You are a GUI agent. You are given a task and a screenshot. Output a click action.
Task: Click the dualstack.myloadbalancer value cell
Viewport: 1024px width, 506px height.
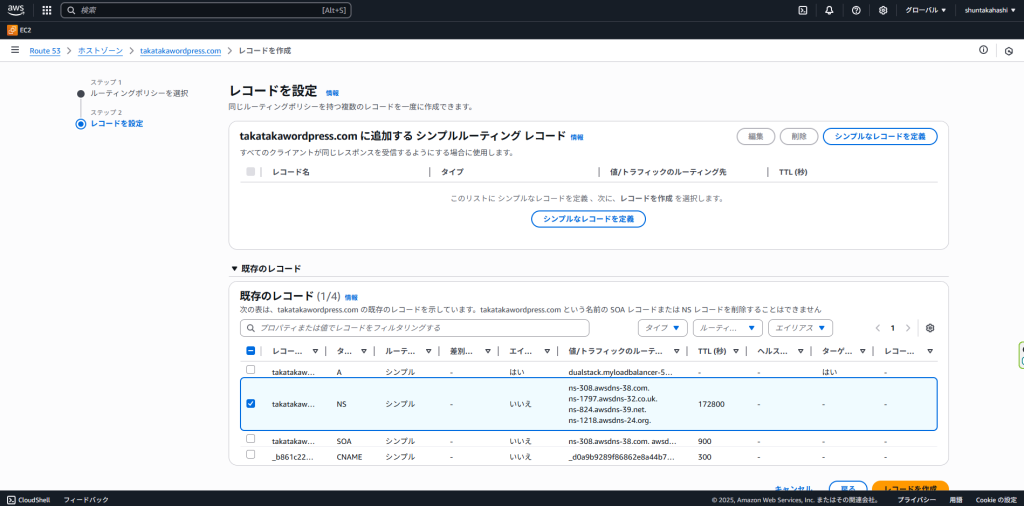tap(620, 372)
